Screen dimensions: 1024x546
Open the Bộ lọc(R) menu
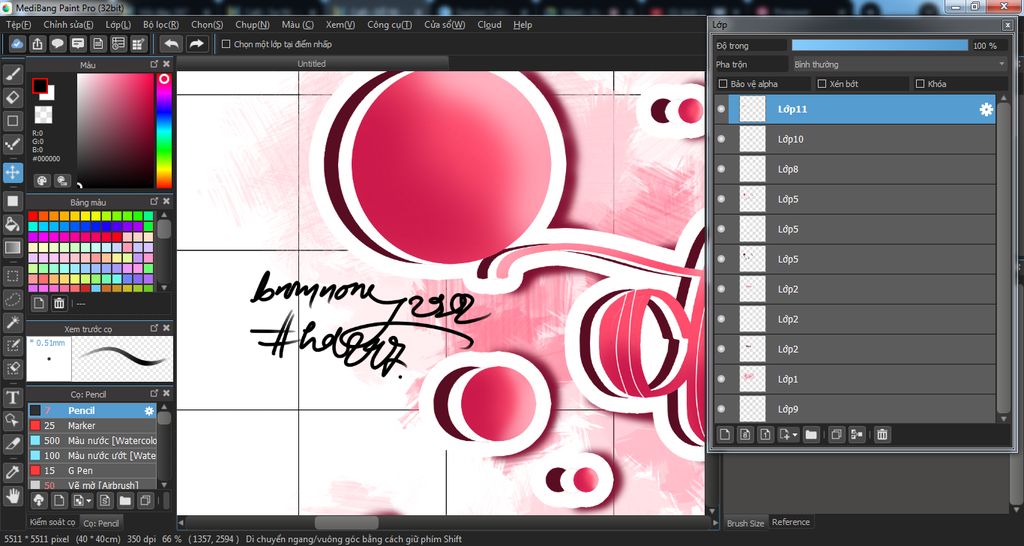[x=161, y=25]
